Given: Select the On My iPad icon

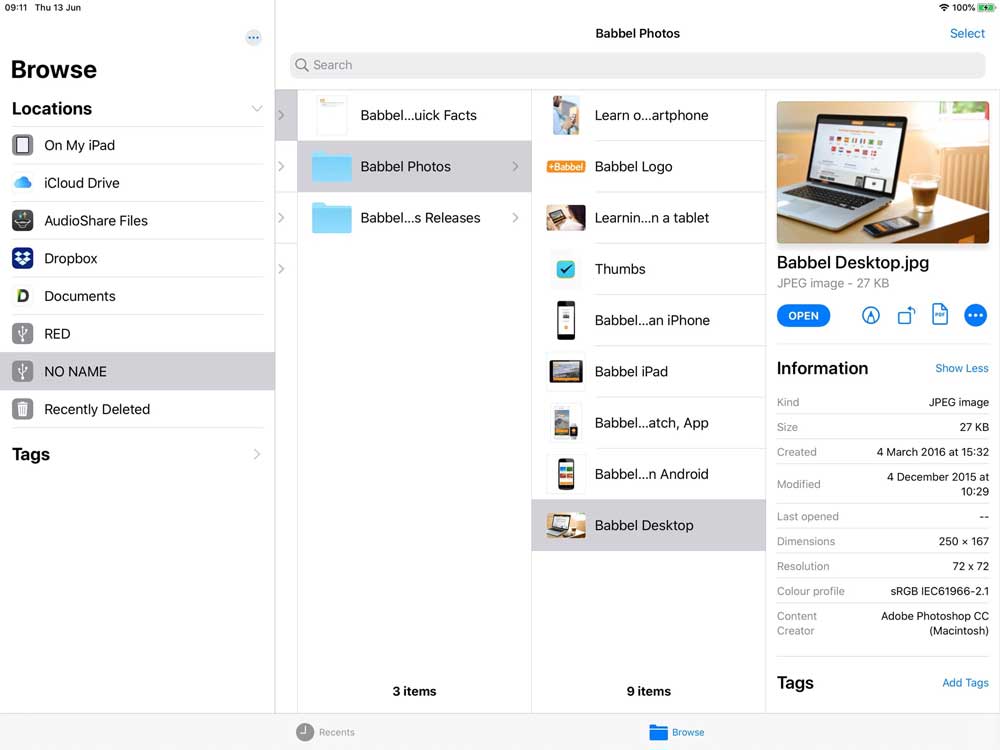Looking at the screenshot, I should coord(22,145).
